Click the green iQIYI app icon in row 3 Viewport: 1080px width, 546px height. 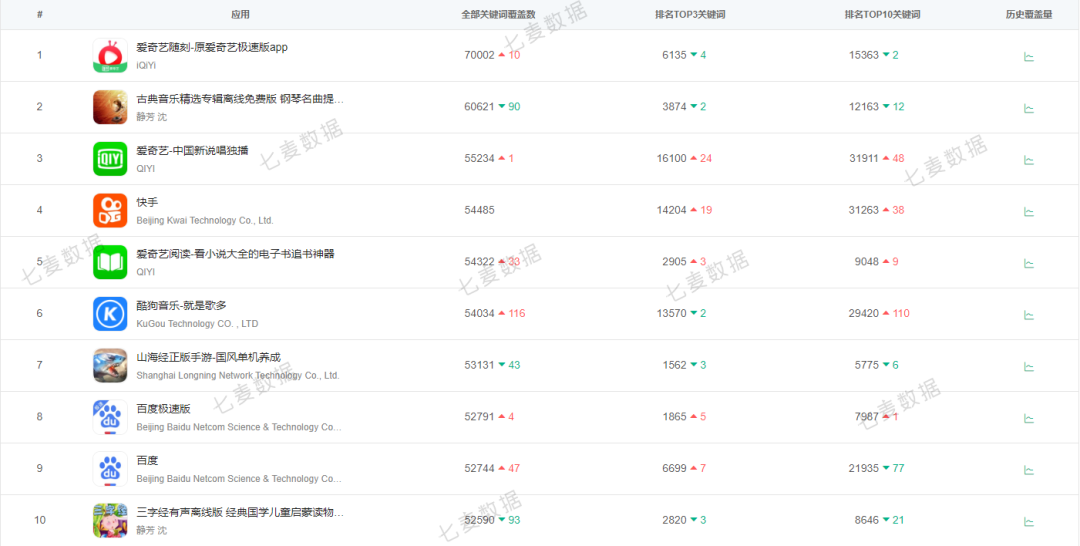tap(110, 158)
